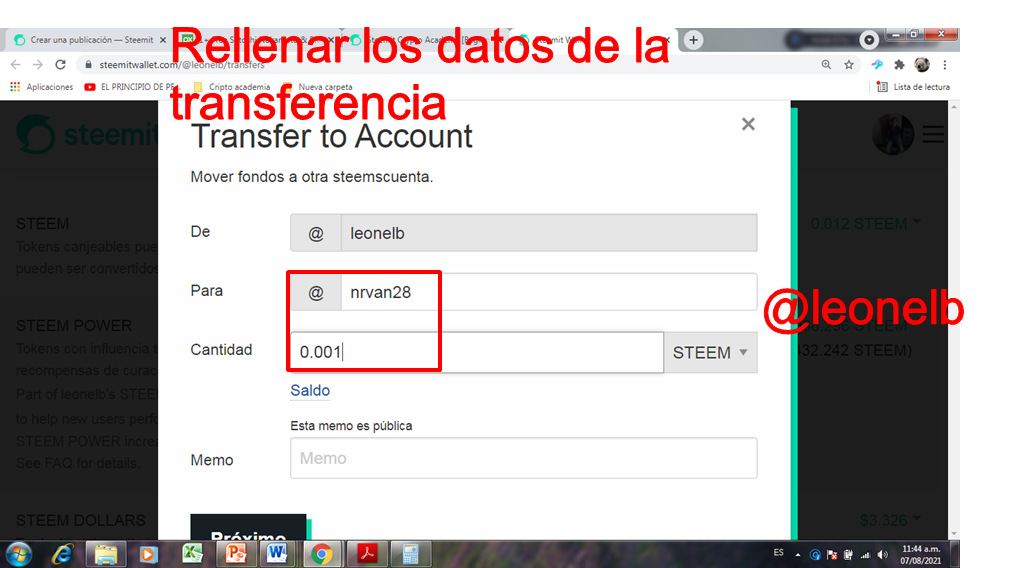The height and width of the screenshot is (568, 1024).
Task: Click the volume speaker tray icon
Action: 882,555
